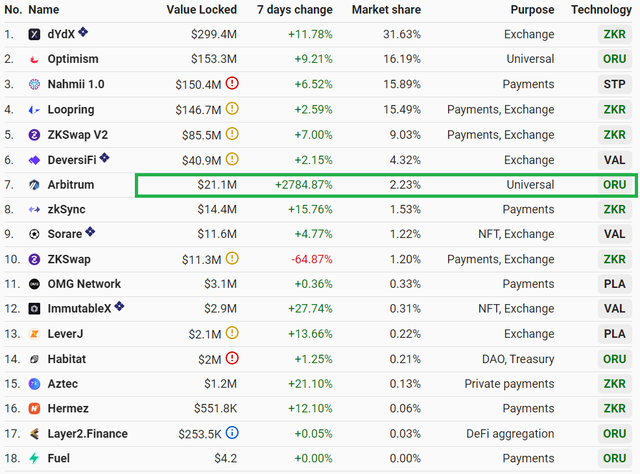
Task: Click the Technology column header
Action: pos(601,10)
